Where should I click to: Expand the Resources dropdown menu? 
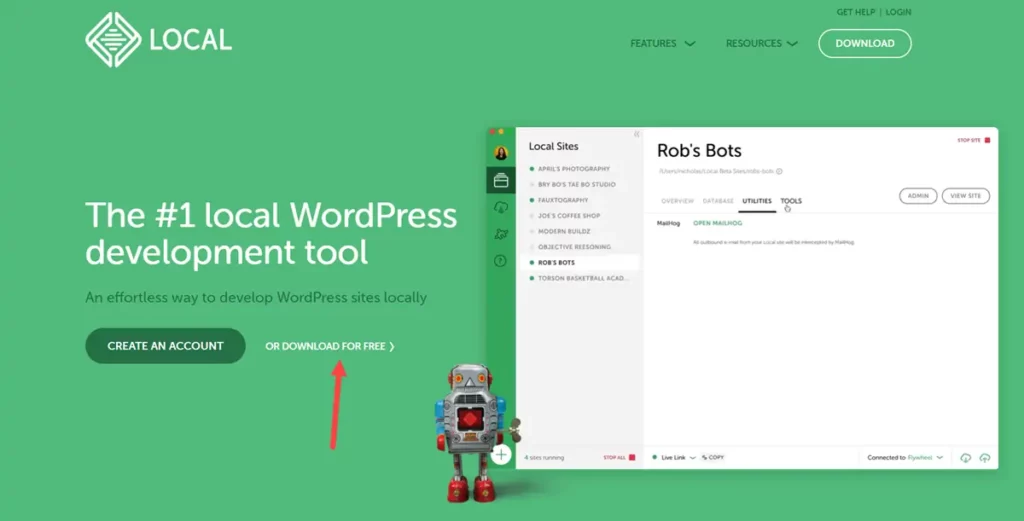[761, 44]
